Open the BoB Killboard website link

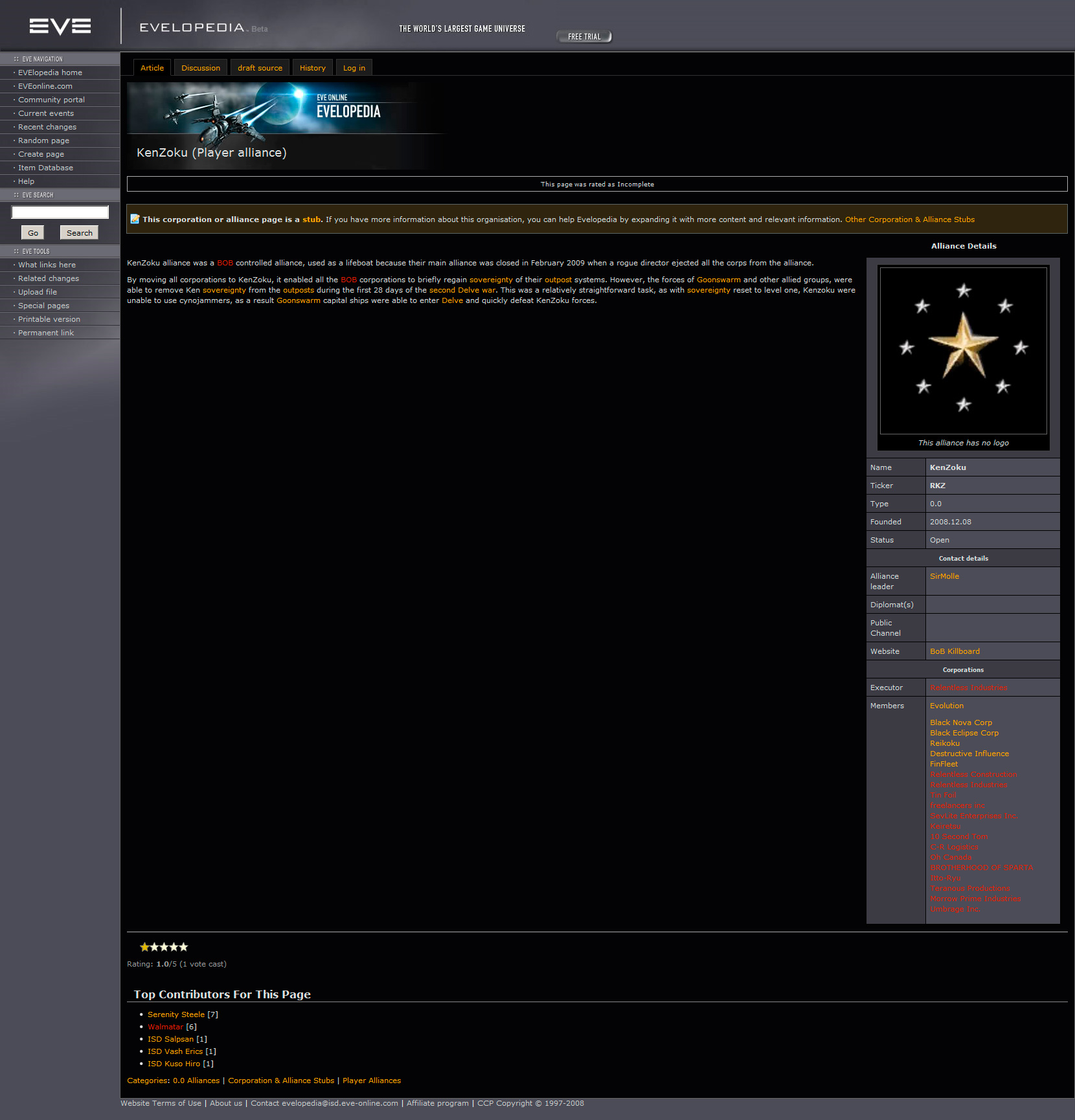(x=955, y=651)
